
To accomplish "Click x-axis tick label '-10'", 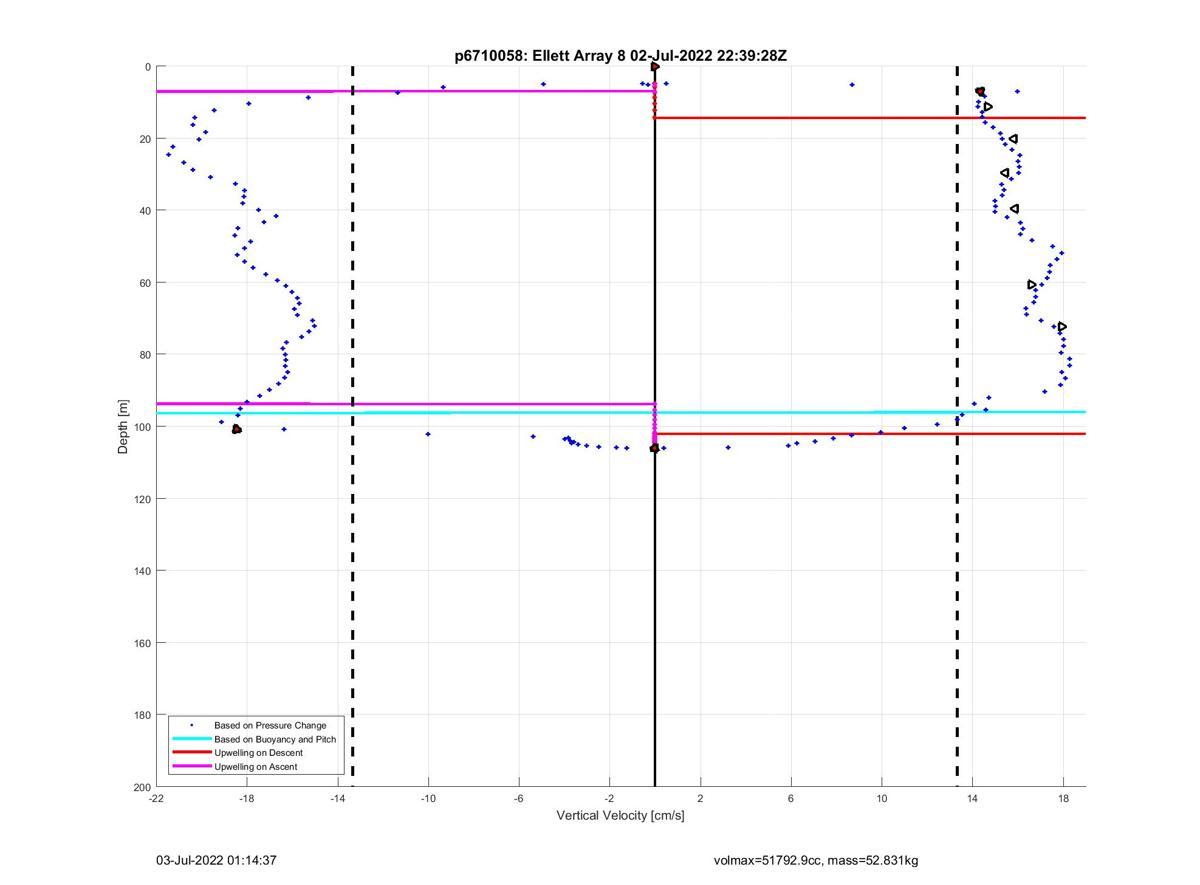I will point(428,798).
